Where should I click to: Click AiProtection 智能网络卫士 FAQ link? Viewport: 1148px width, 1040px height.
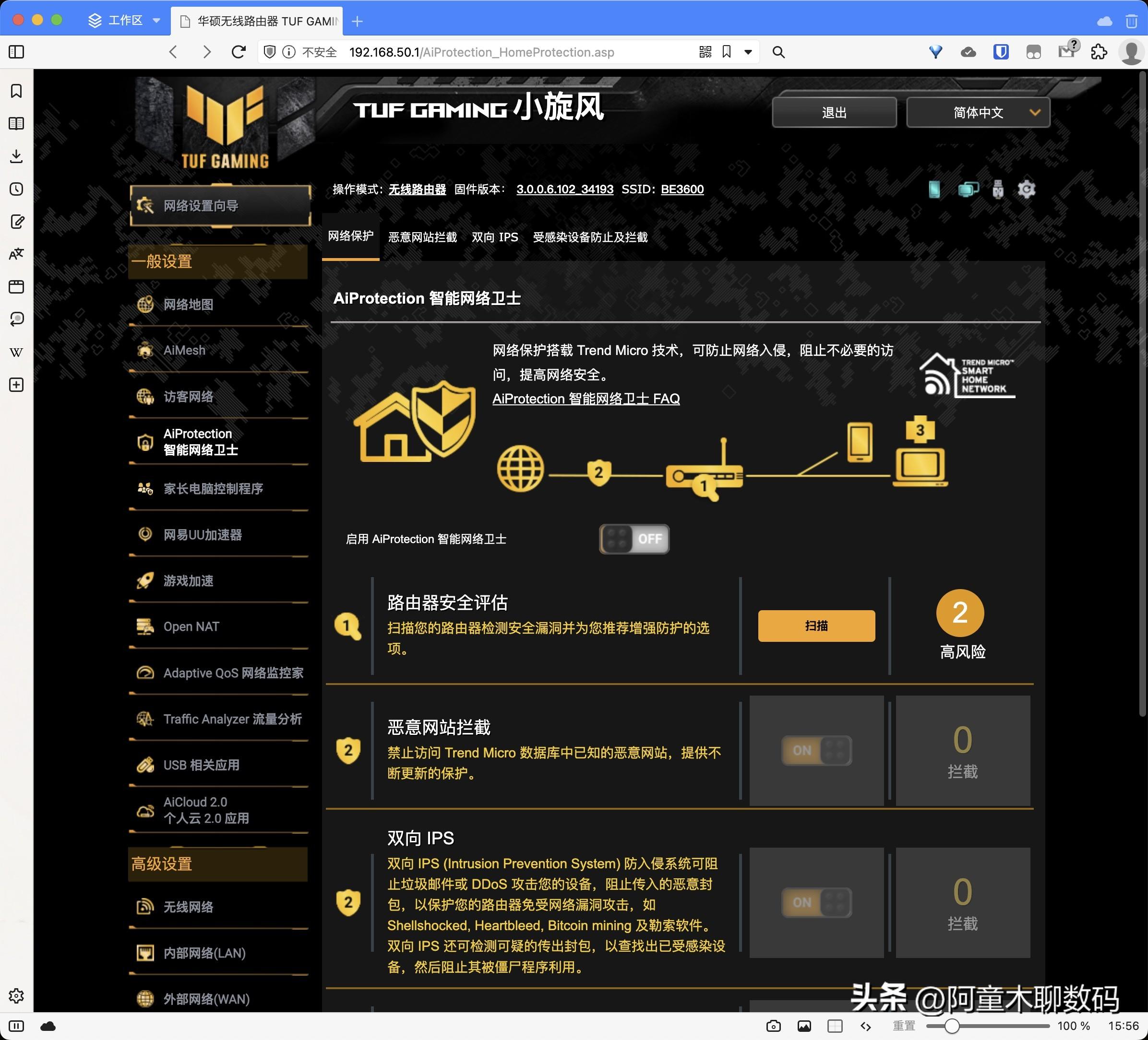pos(586,399)
